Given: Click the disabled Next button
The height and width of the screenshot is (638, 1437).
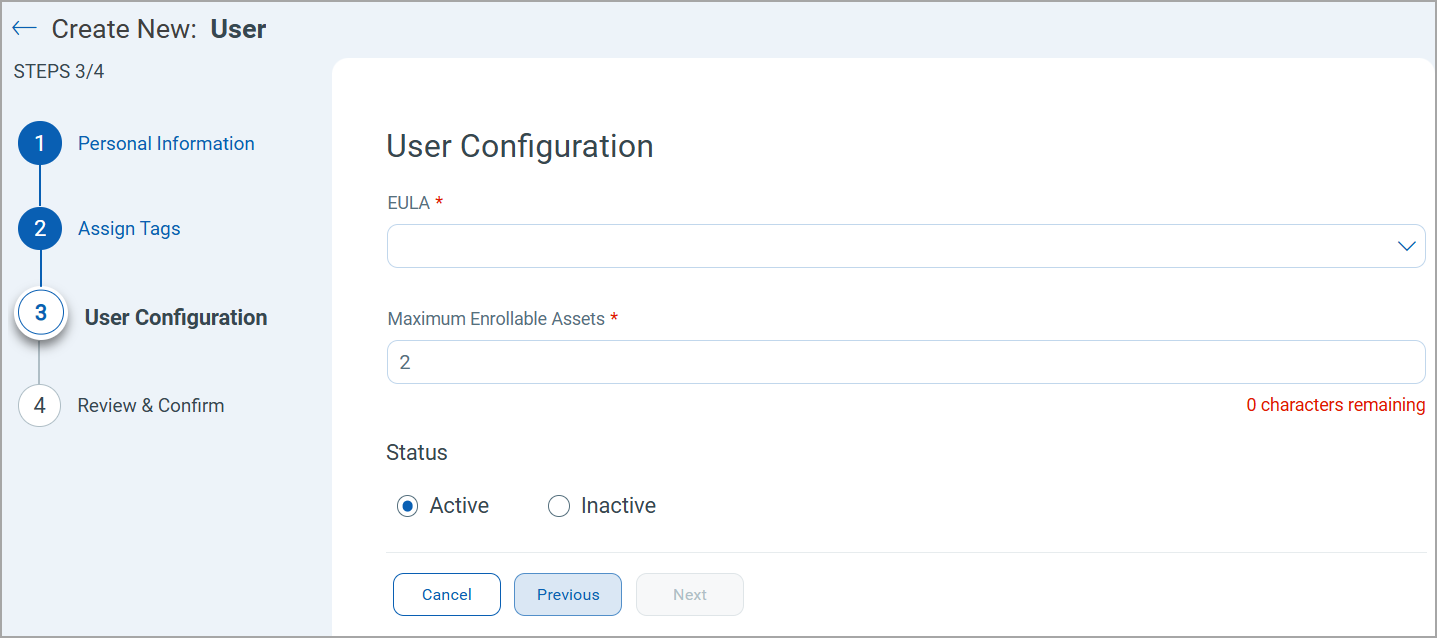Looking at the screenshot, I should click(690, 594).
